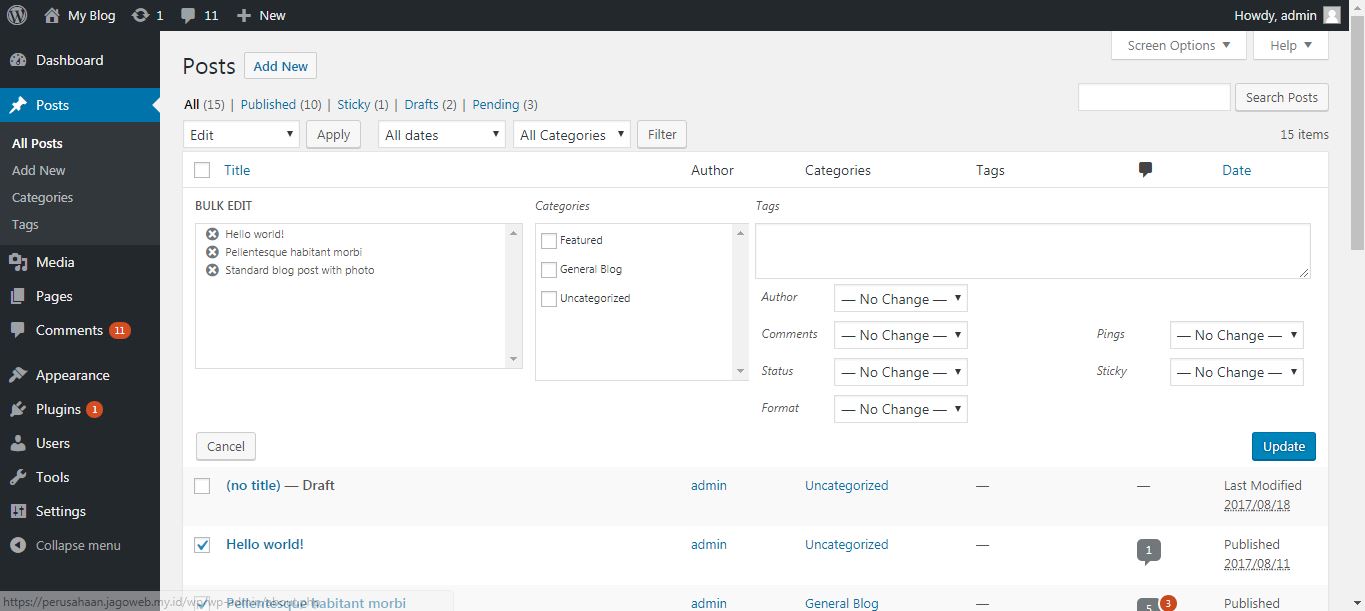This screenshot has height=611, width=1365.
Task: Open the Status No Change dropdown
Action: pos(901,372)
